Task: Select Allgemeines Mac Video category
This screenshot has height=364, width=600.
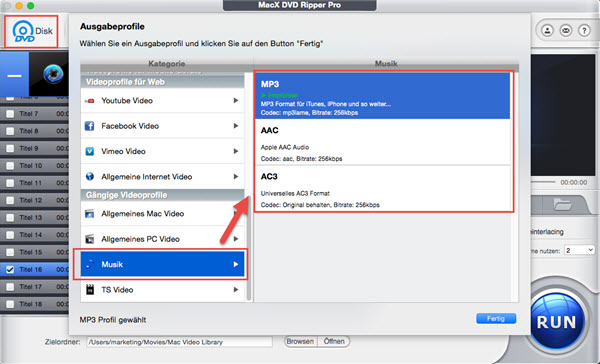Action: click(x=162, y=214)
